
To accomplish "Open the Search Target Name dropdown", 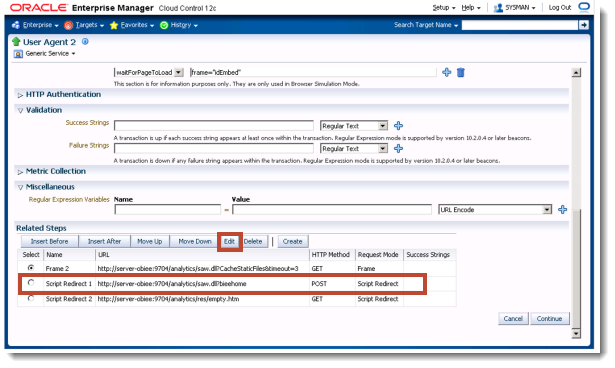I will coord(426,25).
